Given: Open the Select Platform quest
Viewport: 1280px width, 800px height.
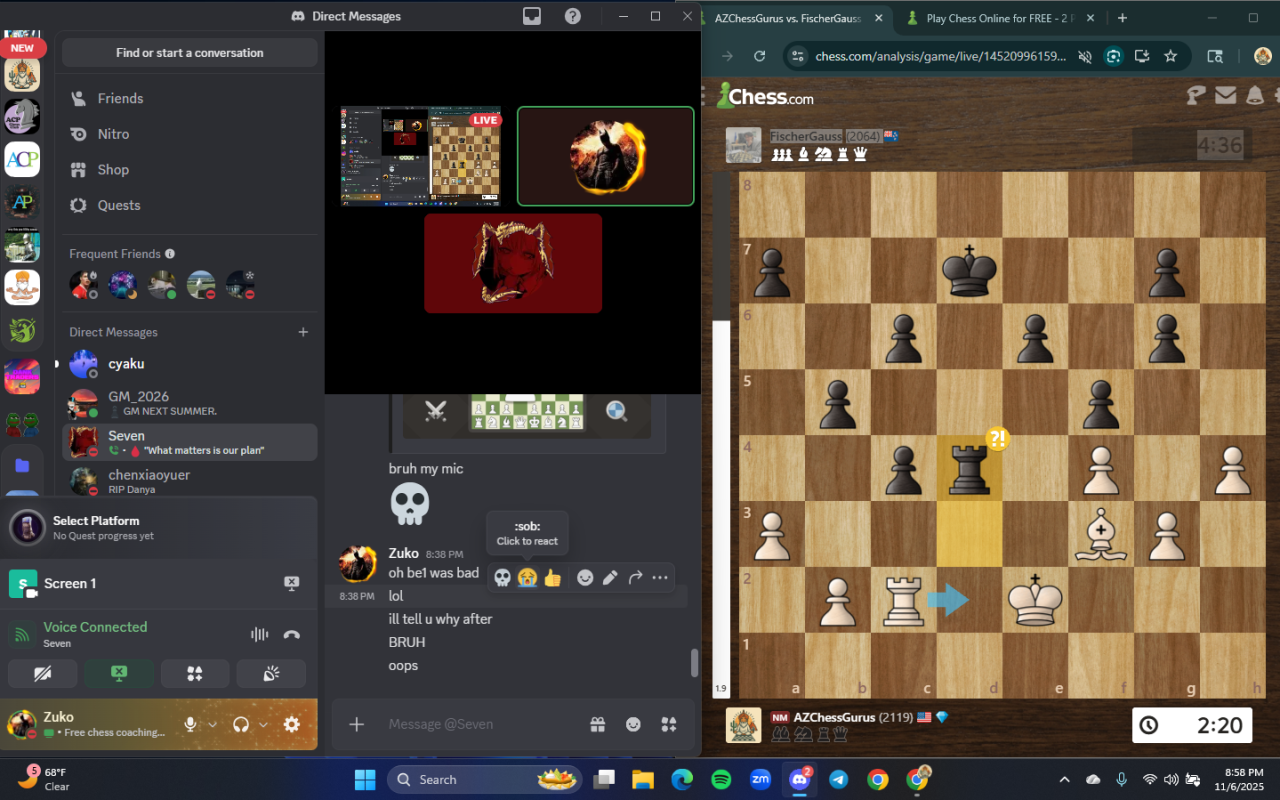Looking at the screenshot, I should (160, 527).
